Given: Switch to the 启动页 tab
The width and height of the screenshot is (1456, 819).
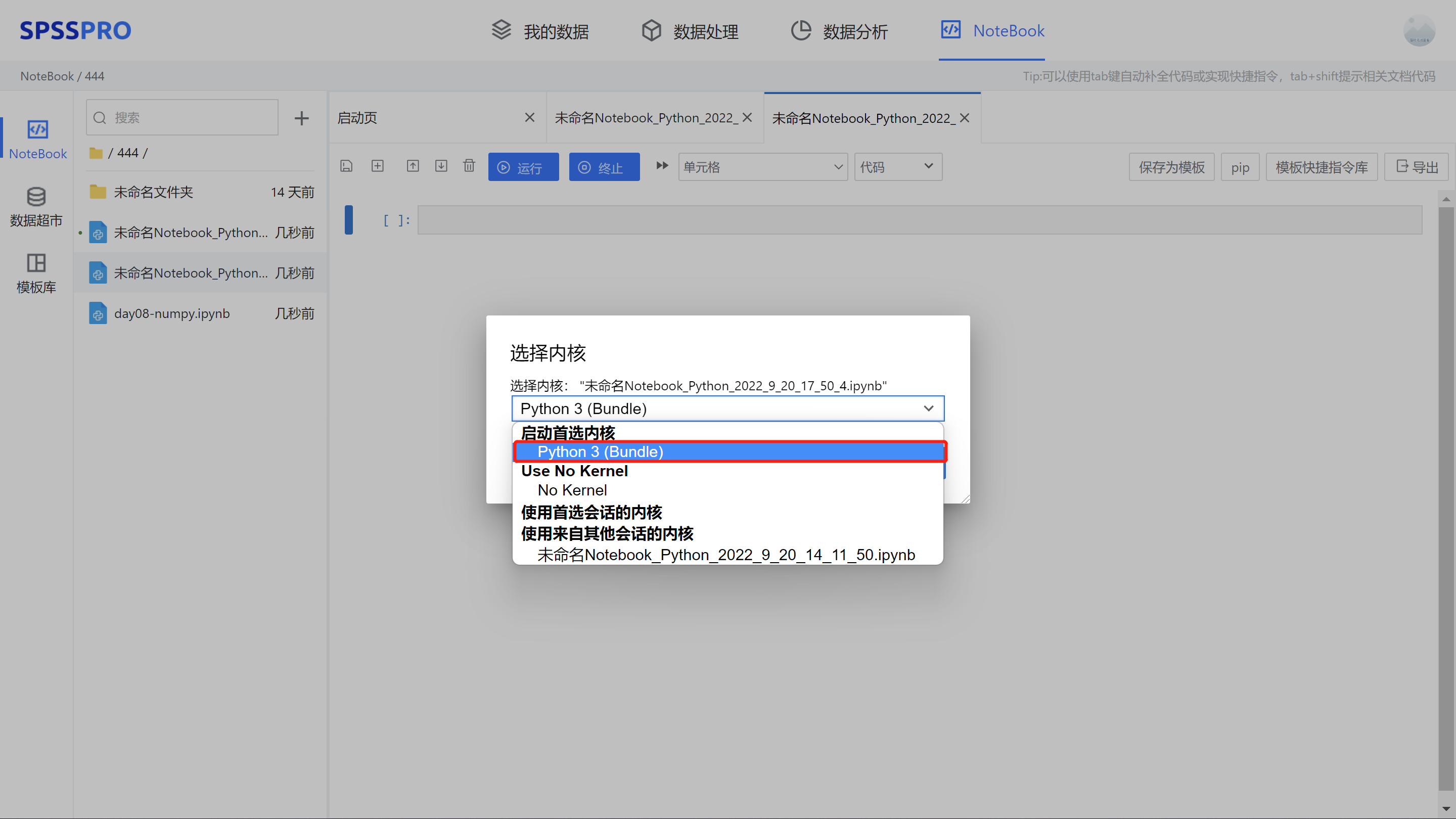Looking at the screenshot, I should point(358,118).
